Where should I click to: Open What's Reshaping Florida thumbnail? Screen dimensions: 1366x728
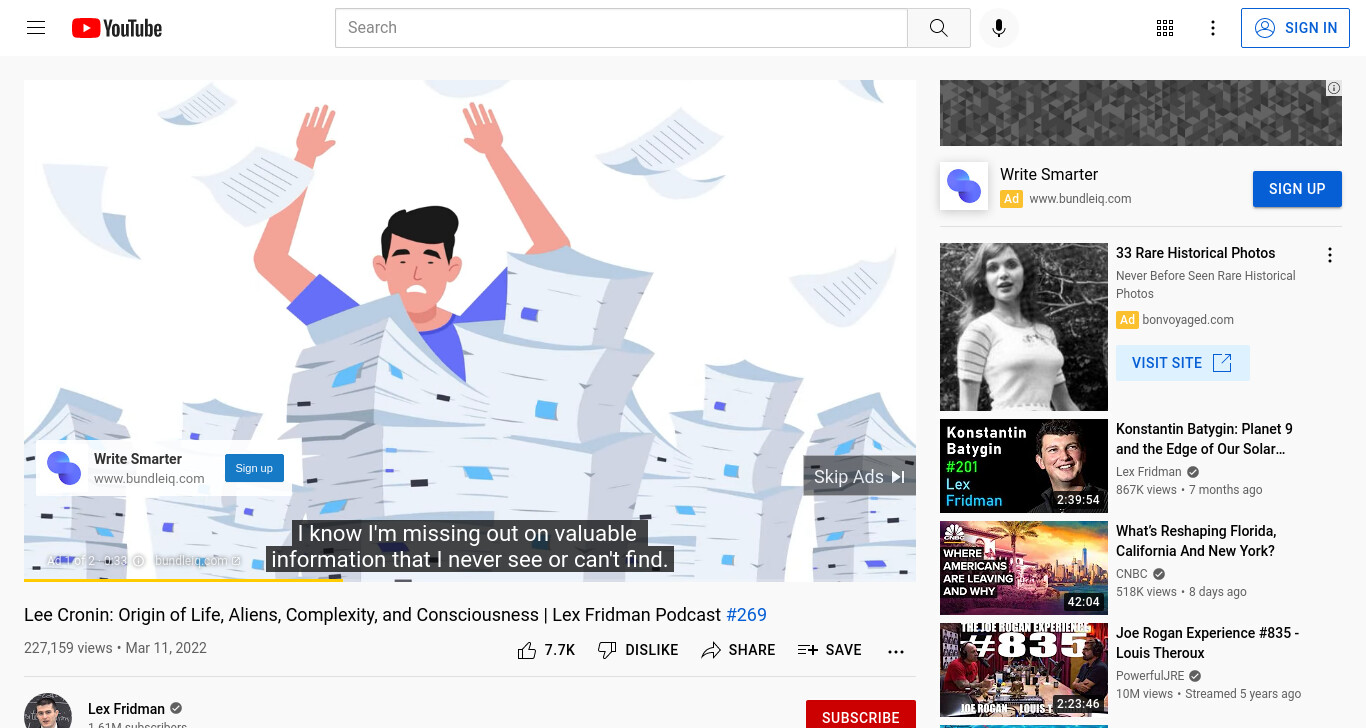pyautogui.click(x=1024, y=568)
